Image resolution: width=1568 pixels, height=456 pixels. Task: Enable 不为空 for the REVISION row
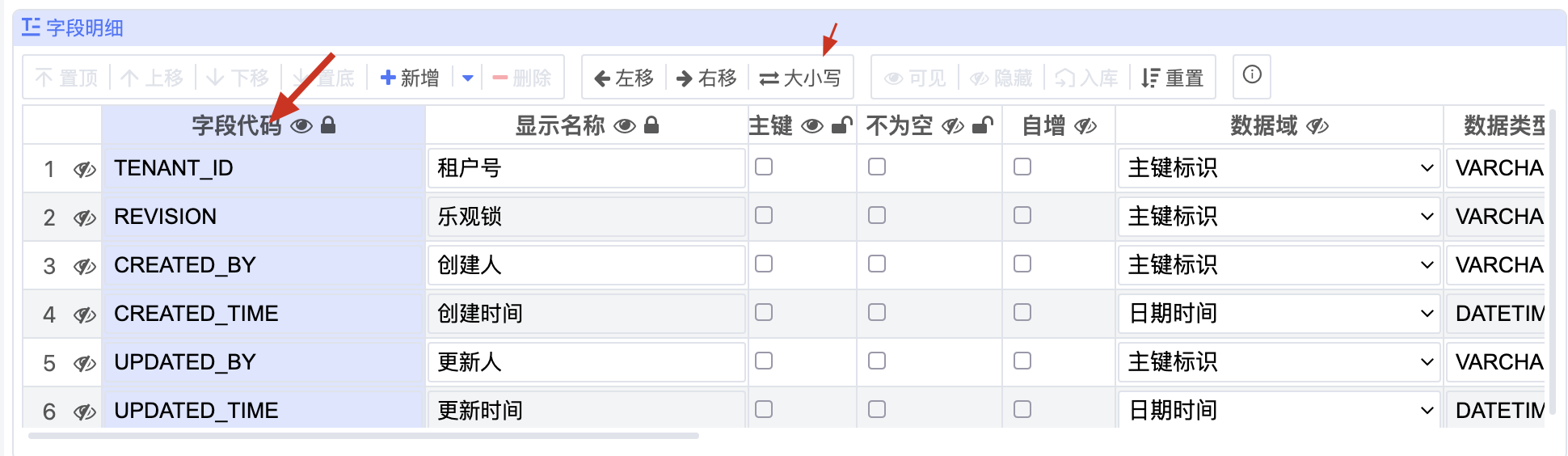pos(877,216)
